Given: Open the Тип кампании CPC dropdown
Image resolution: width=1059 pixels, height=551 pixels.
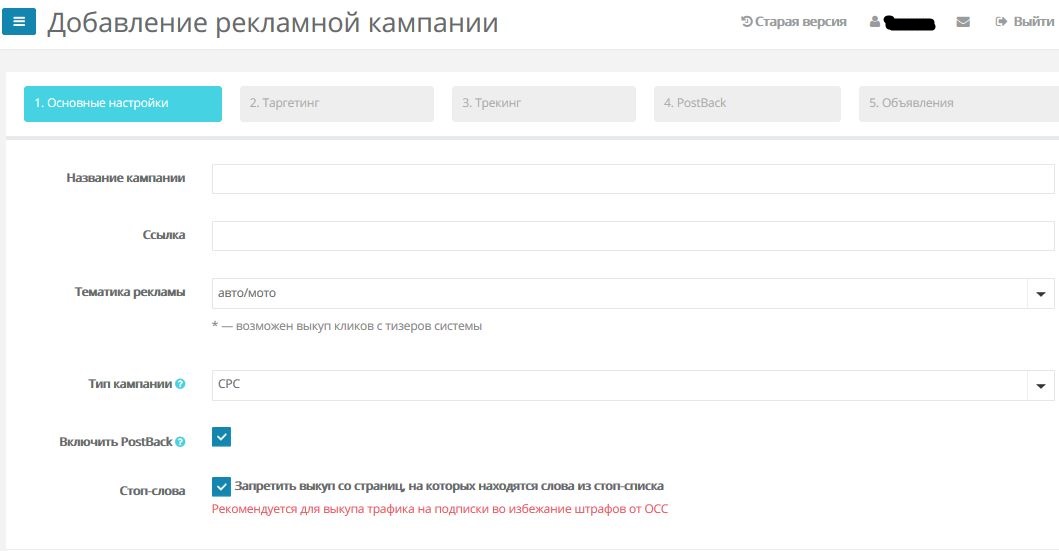Looking at the screenshot, I should pos(633,385).
